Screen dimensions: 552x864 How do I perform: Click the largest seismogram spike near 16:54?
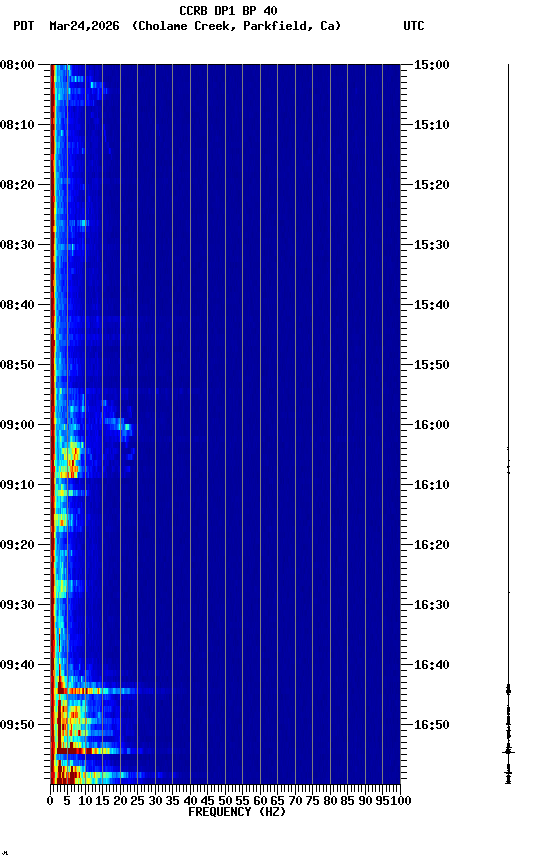pyautogui.click(x=508, y=752)
